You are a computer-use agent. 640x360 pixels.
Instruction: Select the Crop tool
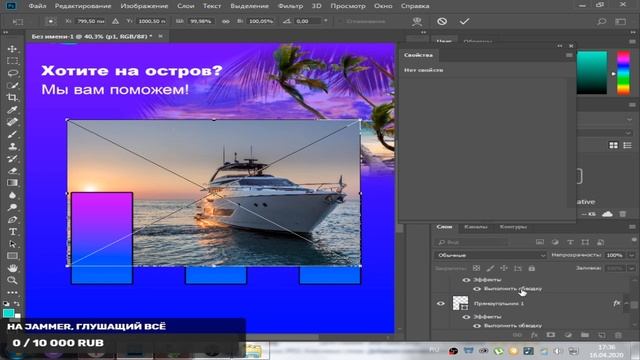(x=12, y=98)
